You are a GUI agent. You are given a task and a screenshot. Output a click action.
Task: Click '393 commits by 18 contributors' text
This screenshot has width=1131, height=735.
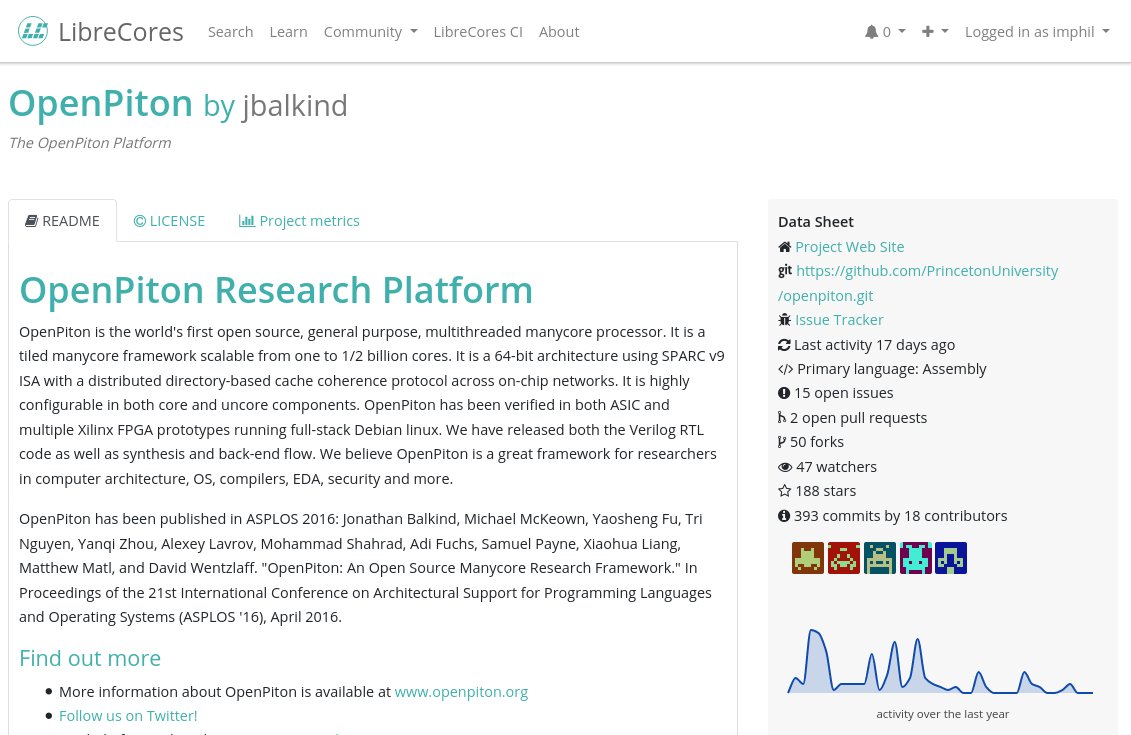(901, 516)
